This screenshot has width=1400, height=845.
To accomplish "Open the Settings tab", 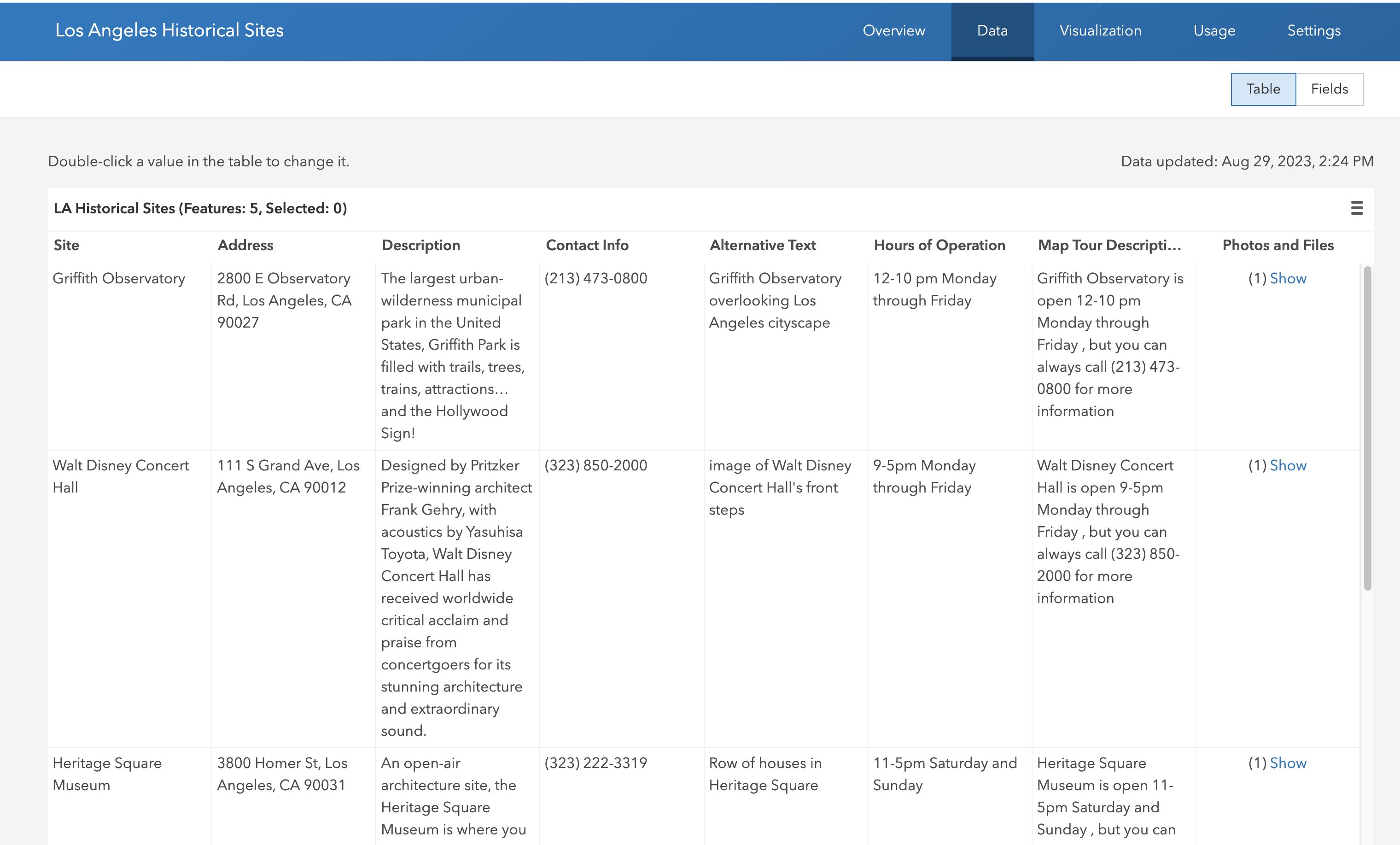I will 1313,31.
